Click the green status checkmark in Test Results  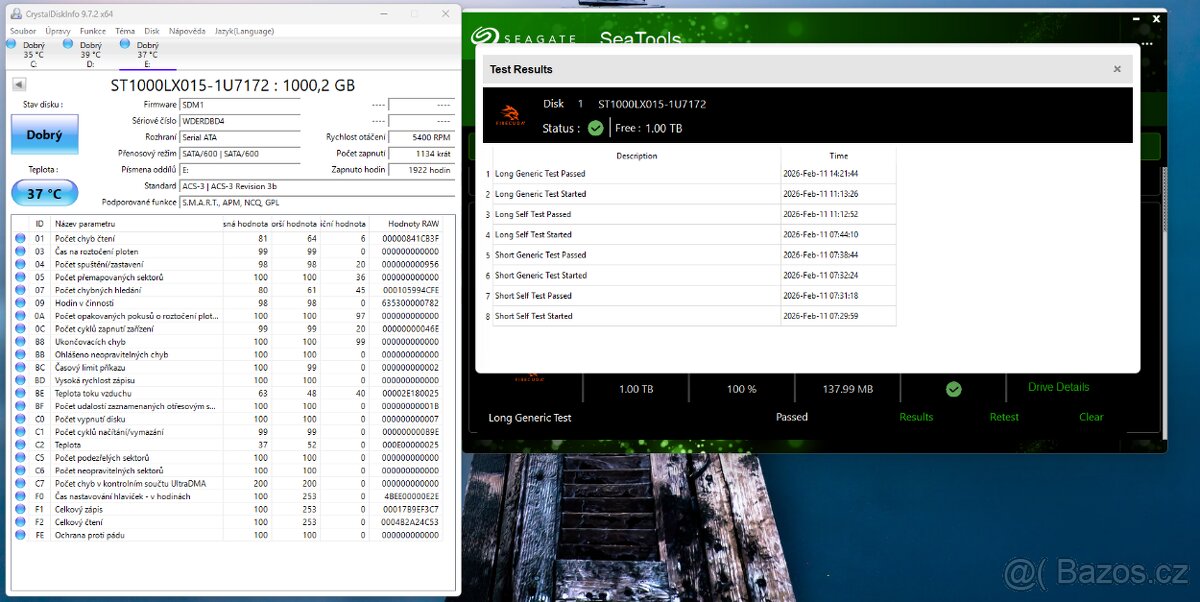(596, 128)
